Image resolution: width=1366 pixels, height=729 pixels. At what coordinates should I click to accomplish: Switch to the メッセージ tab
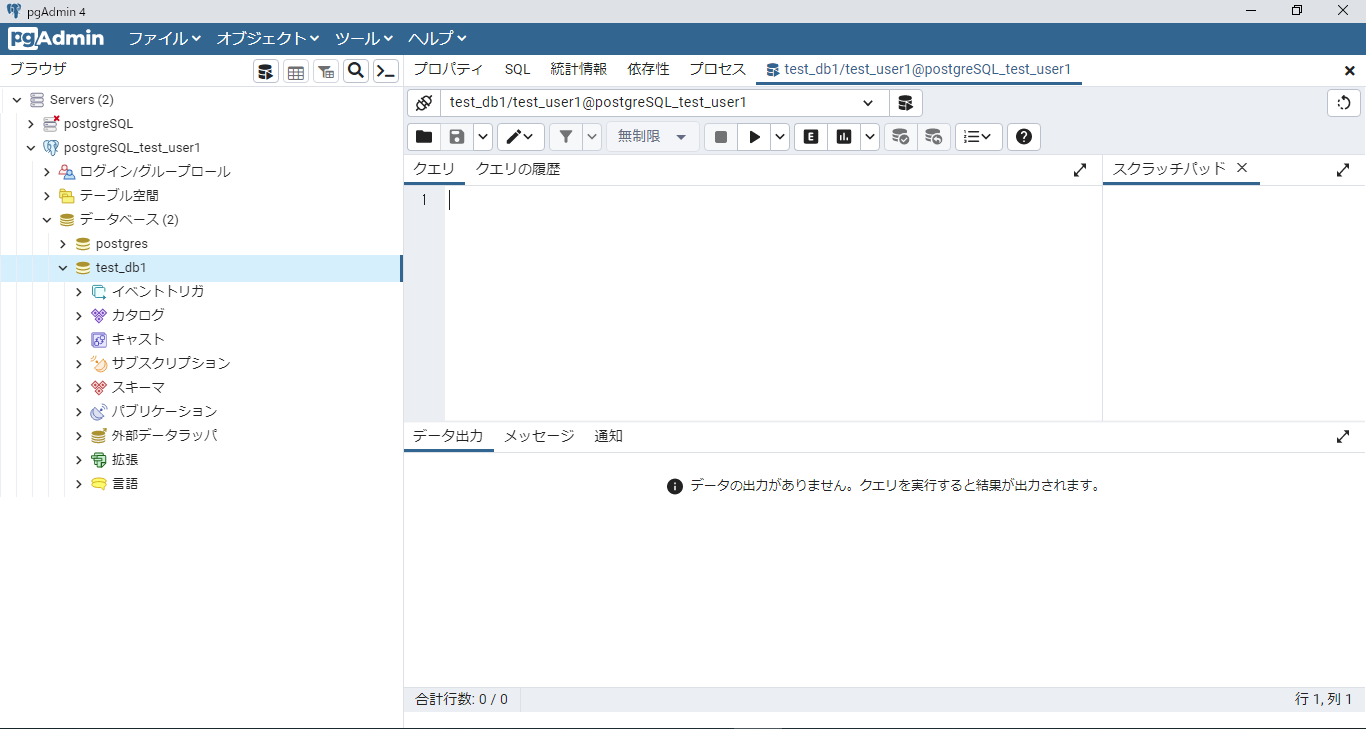coord(539,436)
